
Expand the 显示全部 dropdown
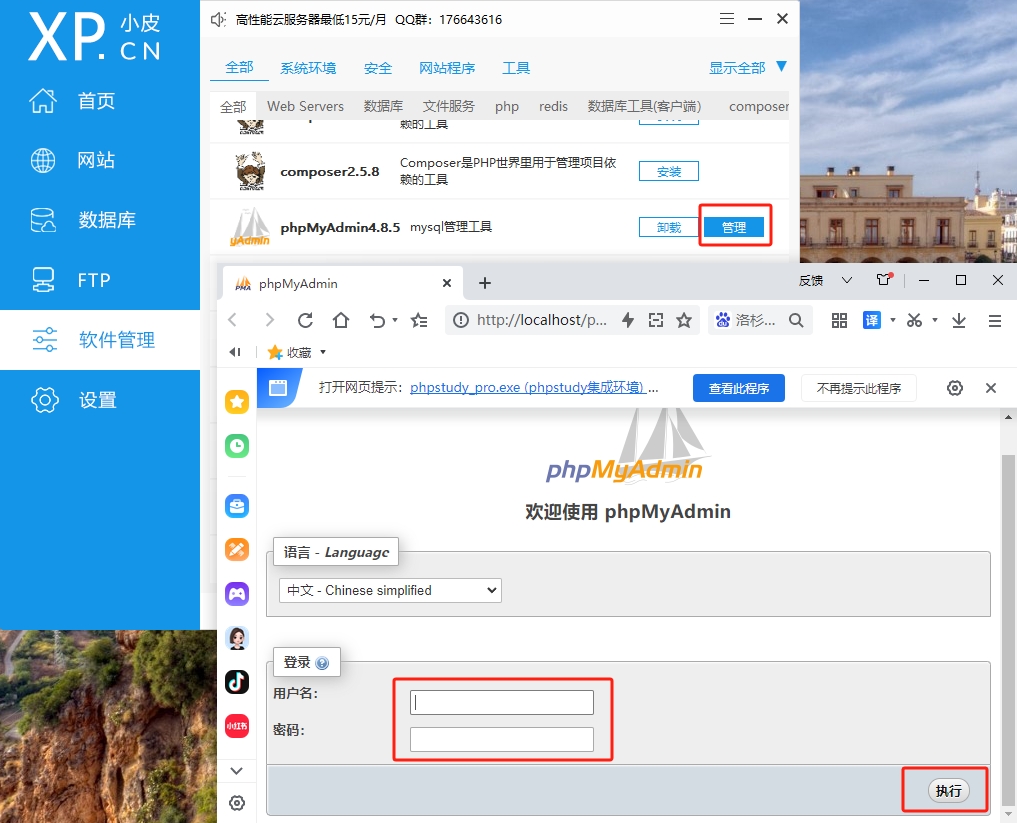click(747, 67)
